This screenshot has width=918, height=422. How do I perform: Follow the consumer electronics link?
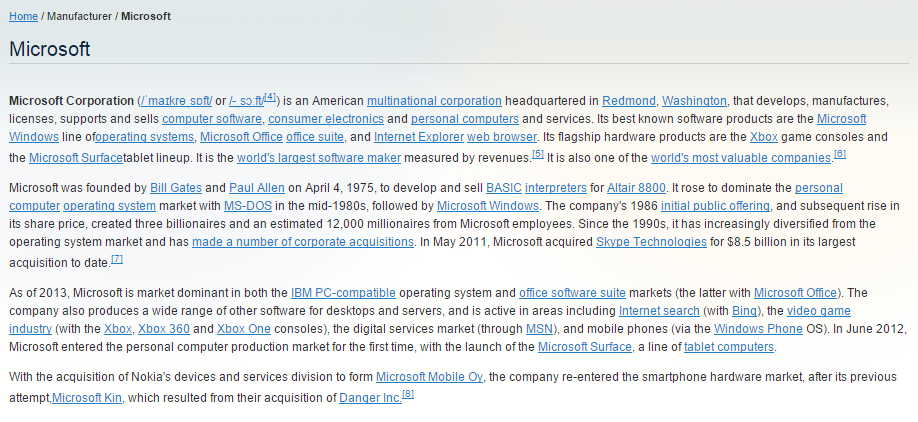pyautogui.click(x=326, y=119)
